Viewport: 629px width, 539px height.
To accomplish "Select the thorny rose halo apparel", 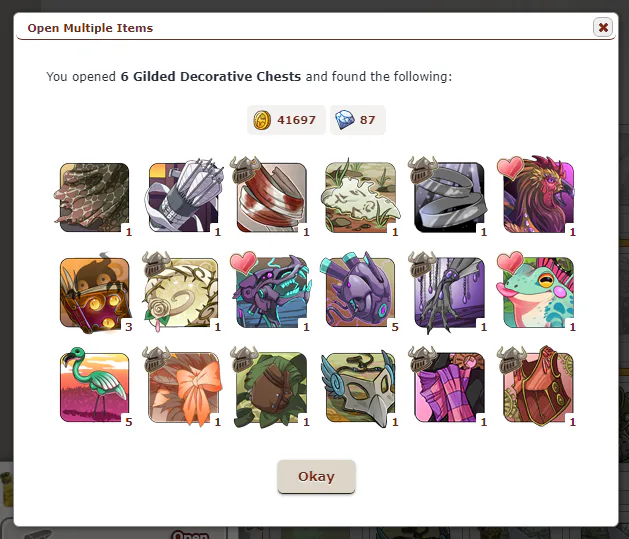I will point(183,292).
